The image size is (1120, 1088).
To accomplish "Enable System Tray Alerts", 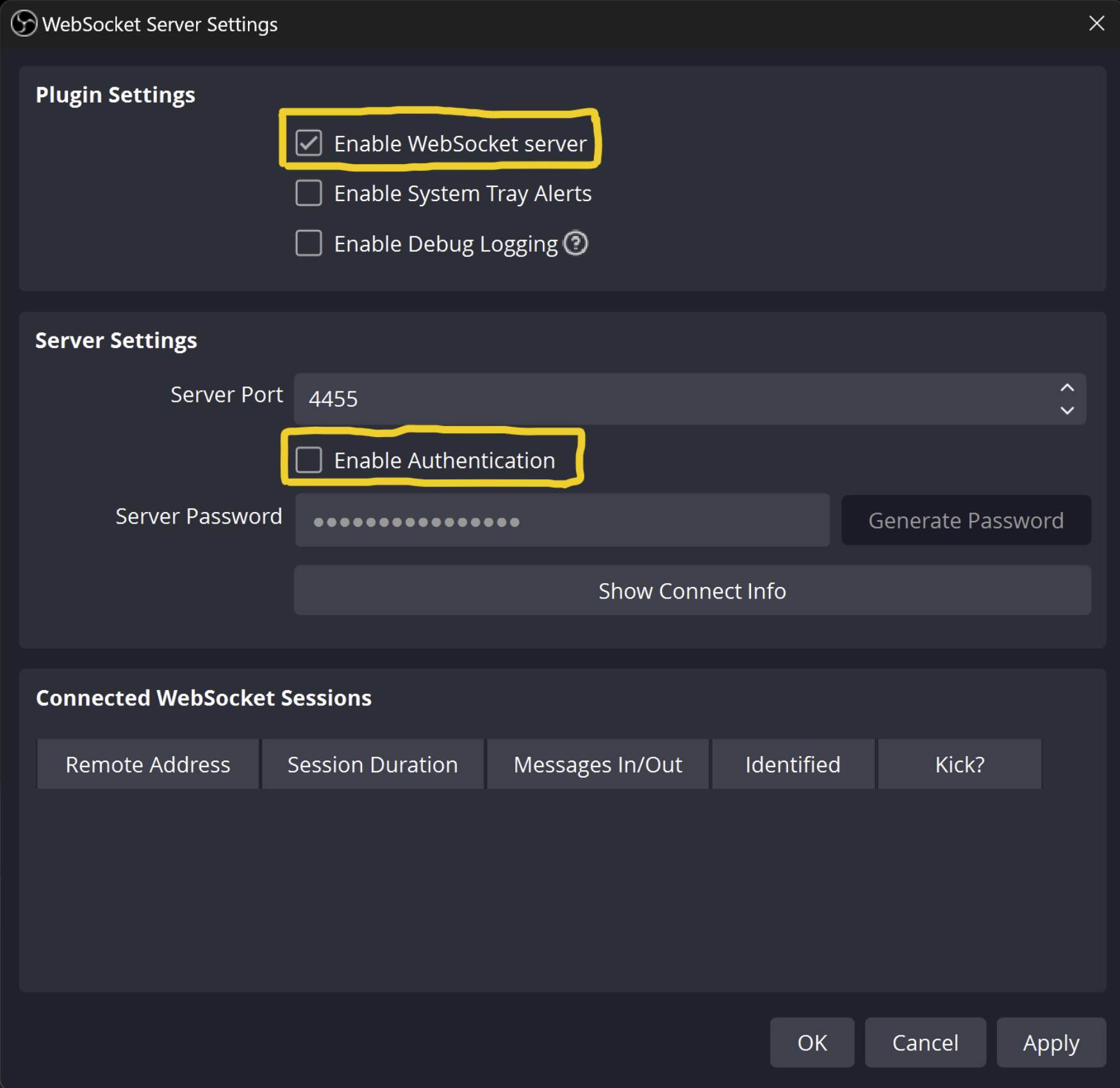I will [x=309, y=193].
